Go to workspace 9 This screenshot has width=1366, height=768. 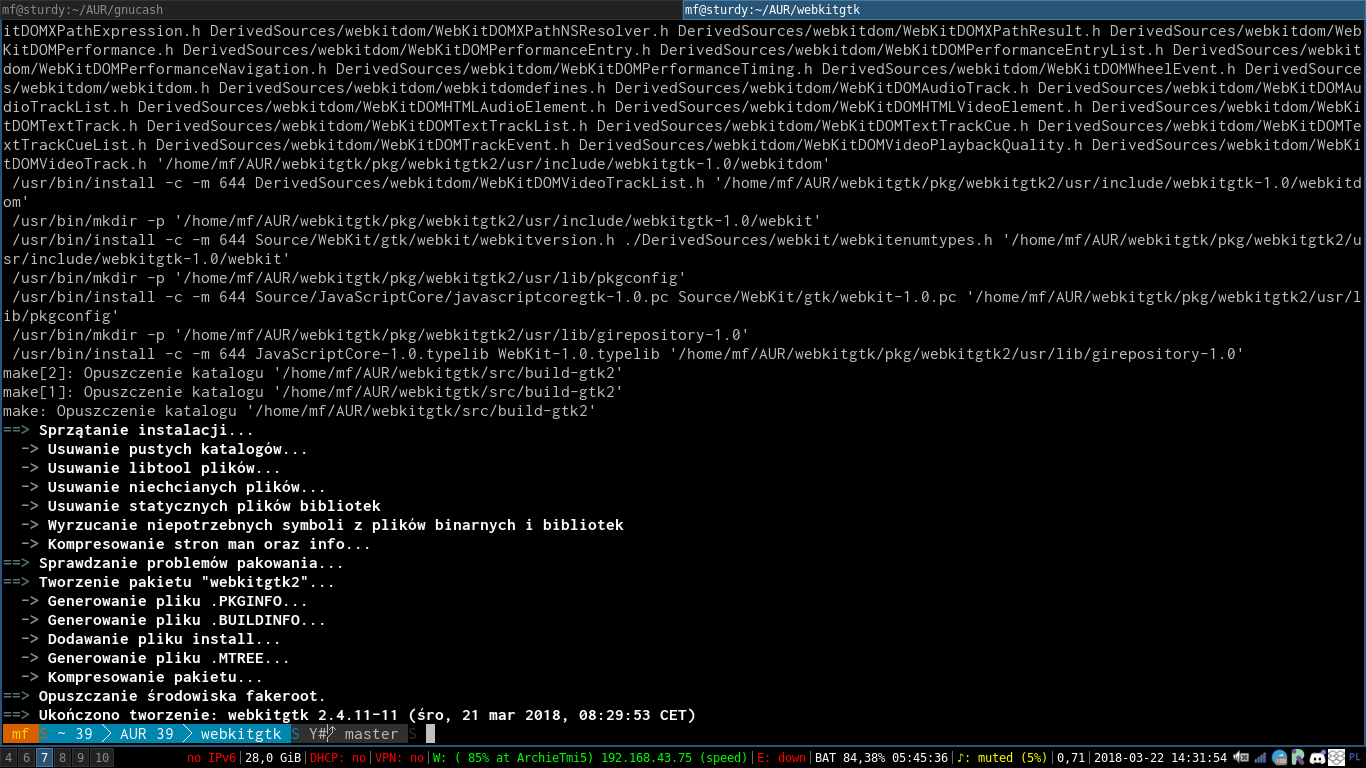(x=81, y=758)
